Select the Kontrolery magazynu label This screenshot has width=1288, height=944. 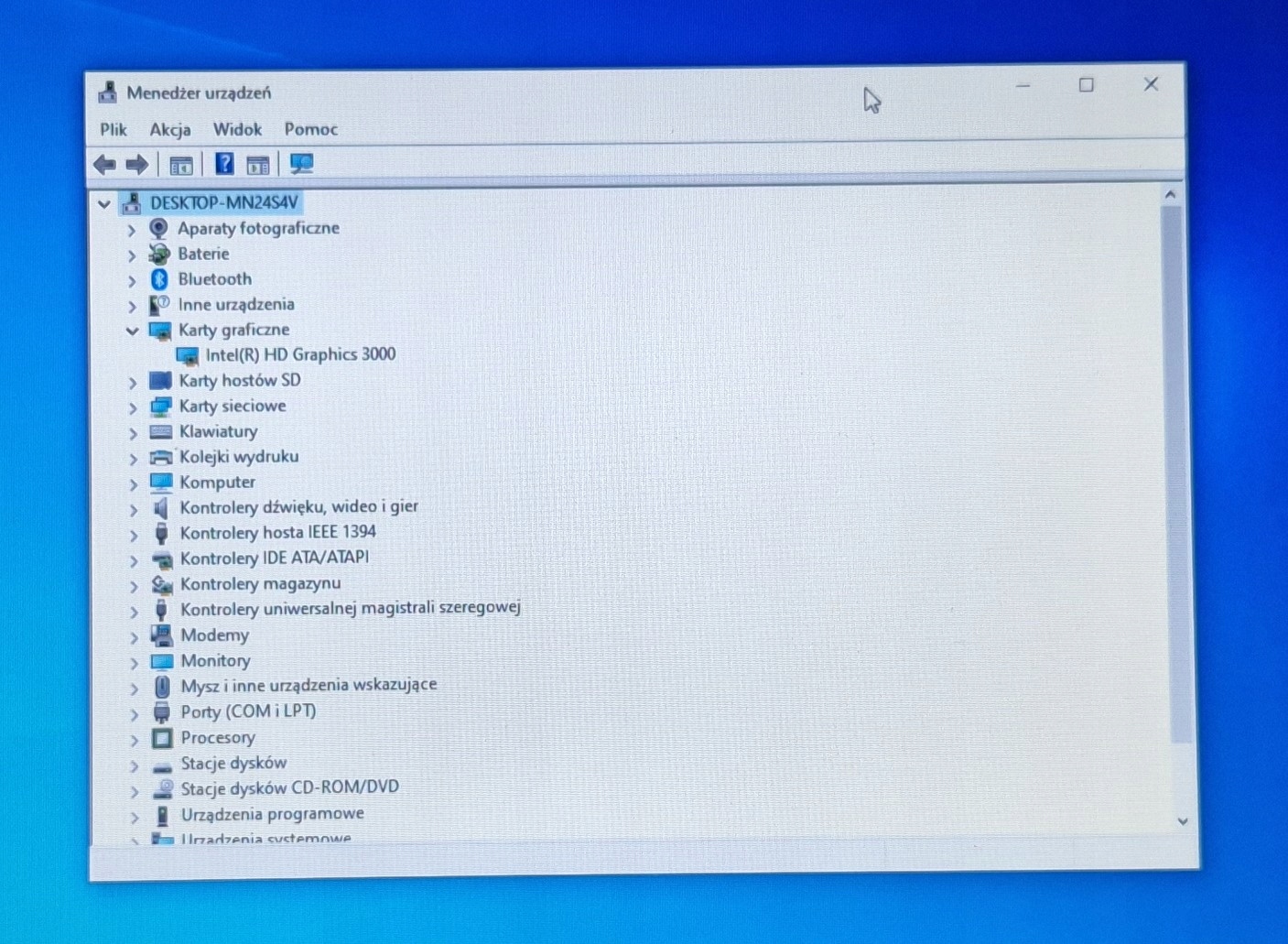pos(260,583)
